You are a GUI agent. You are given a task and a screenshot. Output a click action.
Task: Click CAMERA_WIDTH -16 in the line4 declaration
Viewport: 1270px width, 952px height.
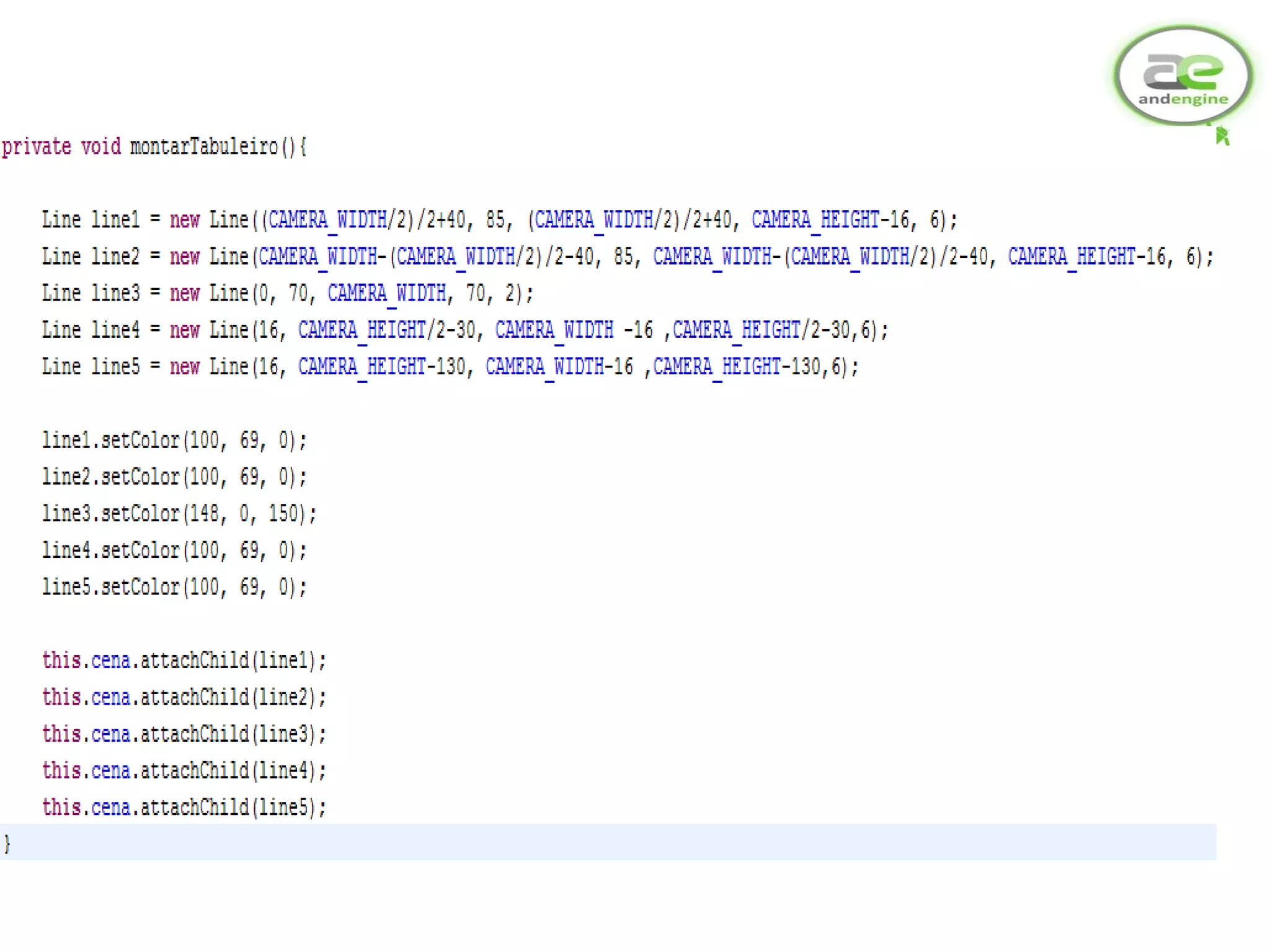573,330
